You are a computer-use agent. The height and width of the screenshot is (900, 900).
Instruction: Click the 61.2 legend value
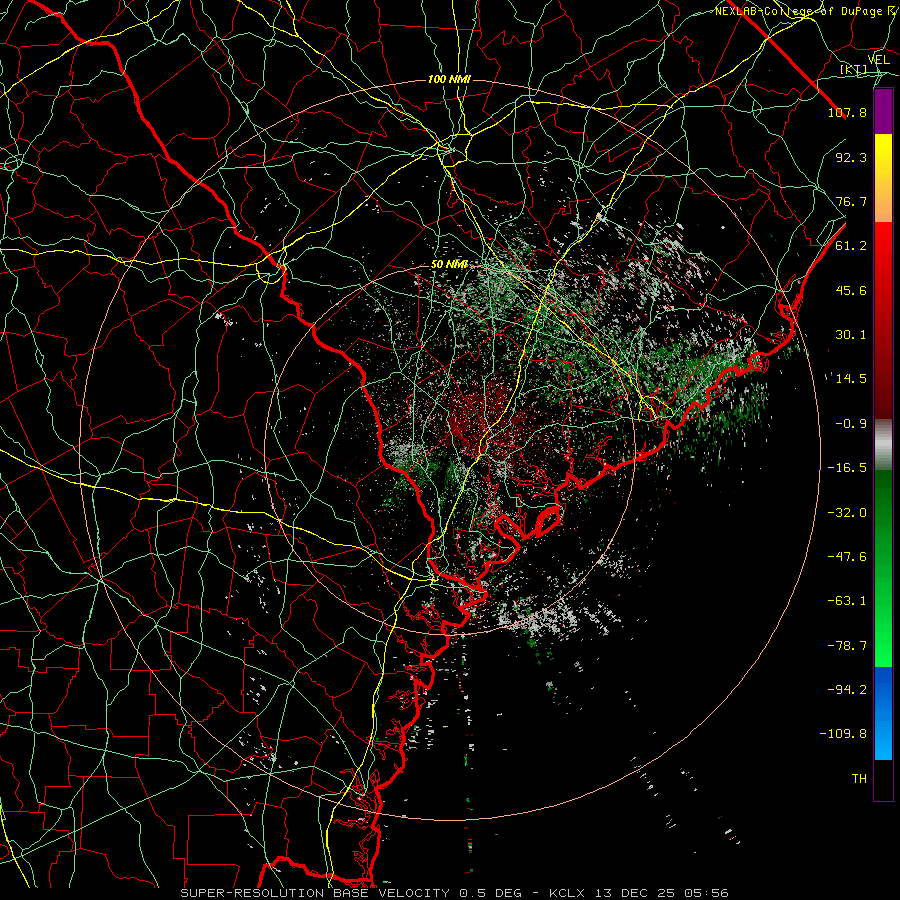[851, 246]
